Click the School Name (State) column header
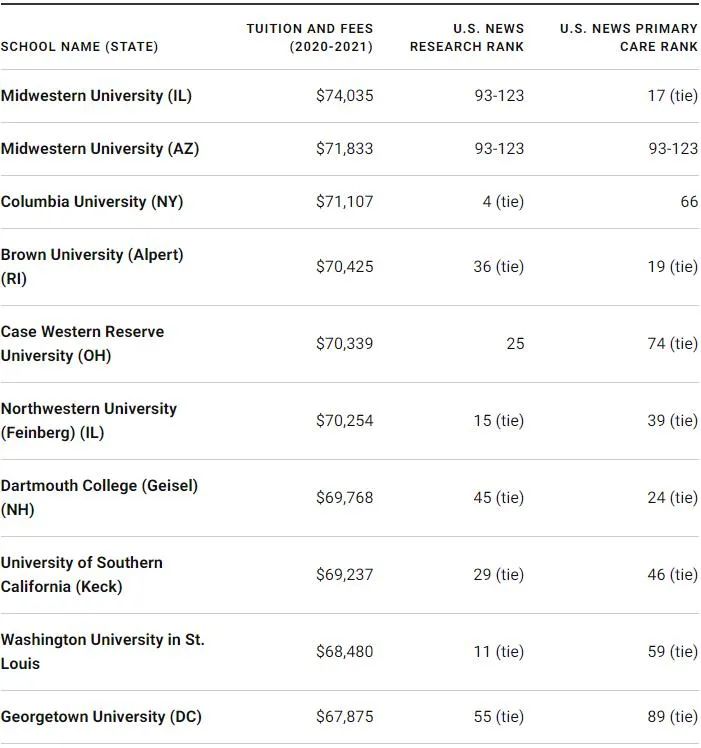Image resolution: width=701 pixels, height=748 pixels. (x=79, y=47)
